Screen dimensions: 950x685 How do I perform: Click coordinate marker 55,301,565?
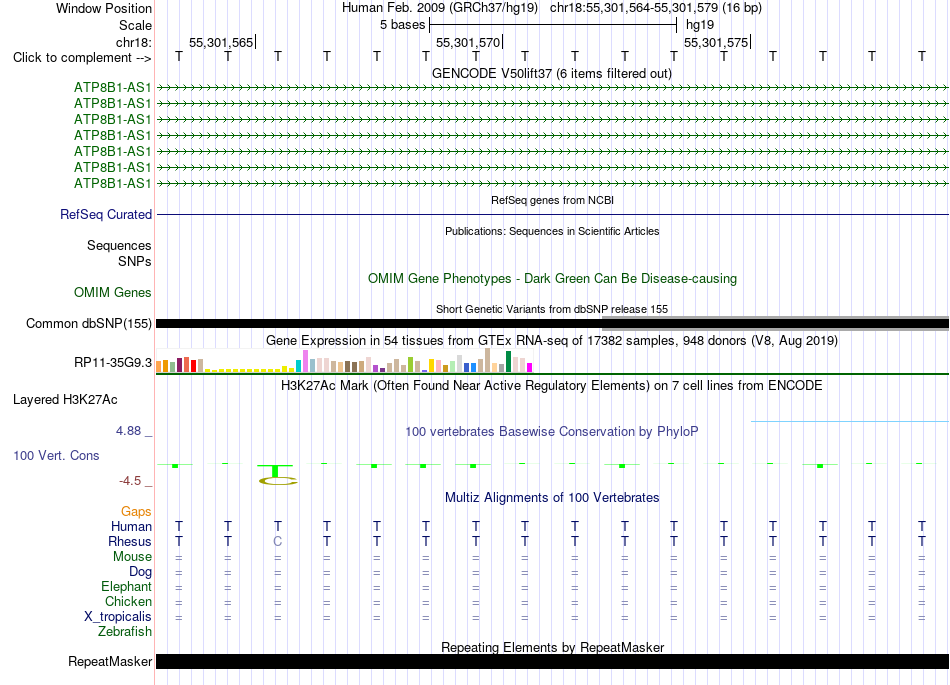pos(221,42)
